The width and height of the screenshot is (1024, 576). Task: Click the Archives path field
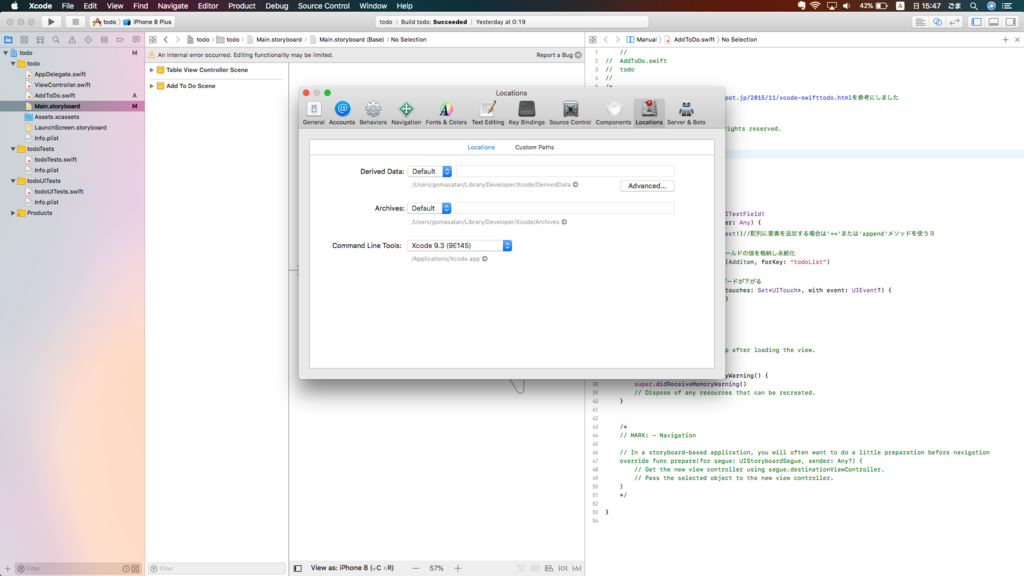[x=564, y=208]
